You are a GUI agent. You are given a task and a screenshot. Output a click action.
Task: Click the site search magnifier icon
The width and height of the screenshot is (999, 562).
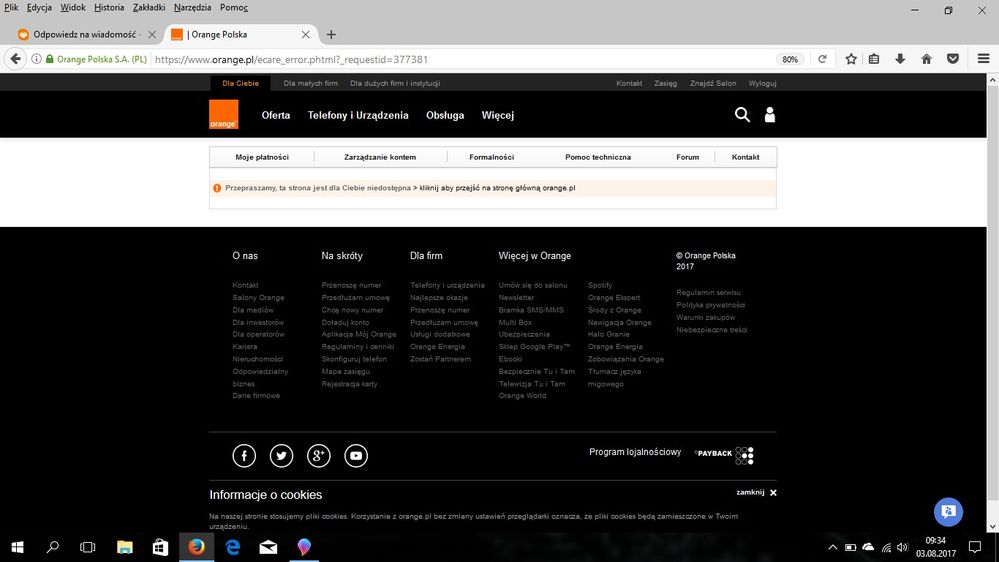(x=742, y=115)
